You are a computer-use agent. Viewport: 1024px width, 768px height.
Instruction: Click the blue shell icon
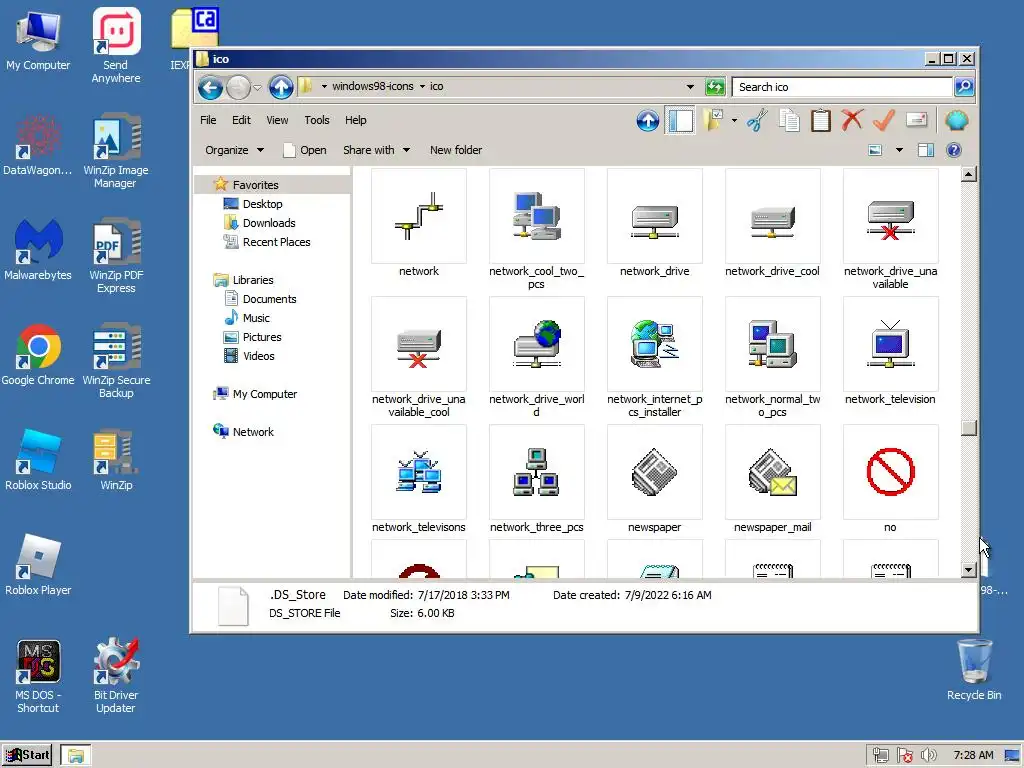coord(956,120)
